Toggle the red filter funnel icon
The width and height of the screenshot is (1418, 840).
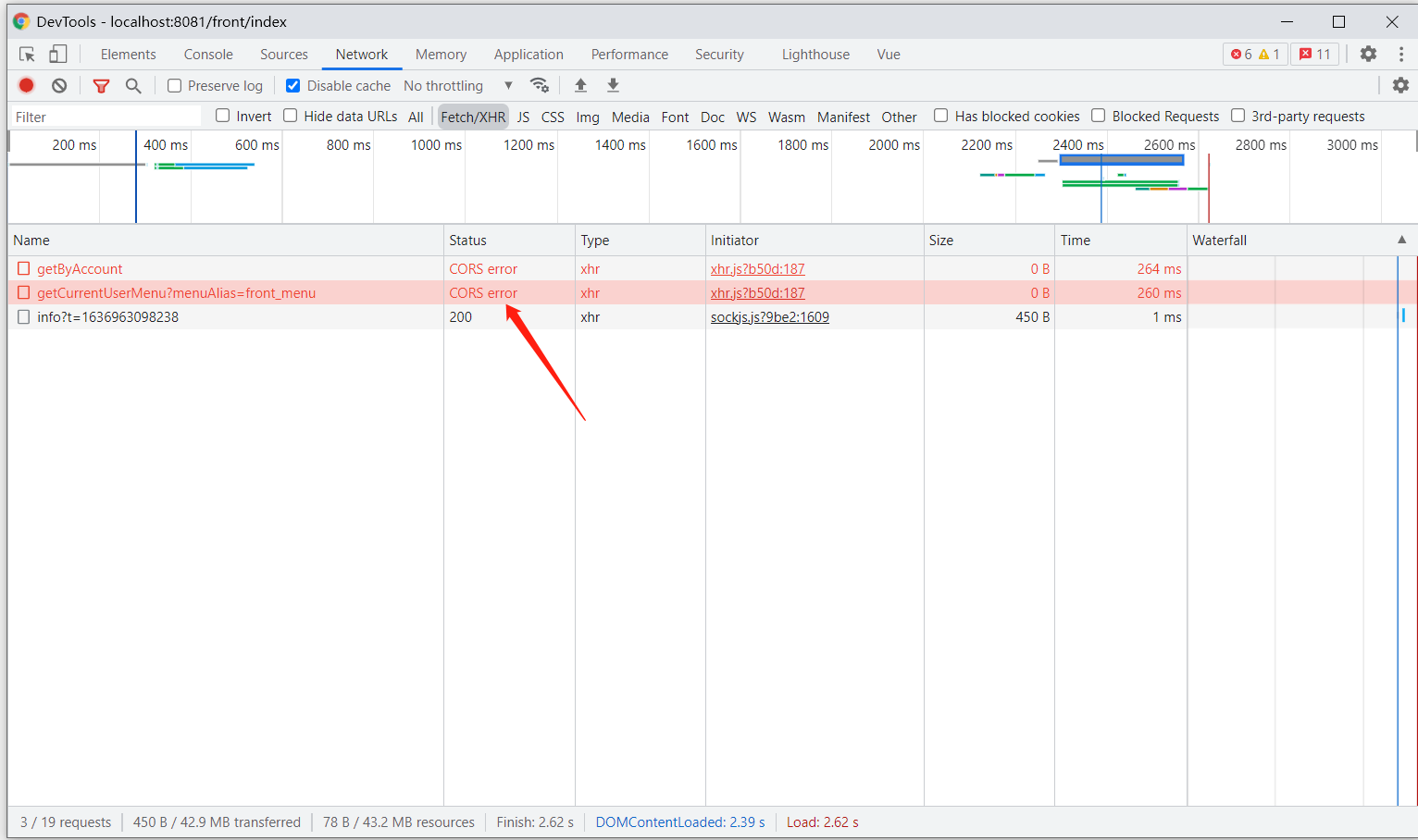(x=101, y=86)
